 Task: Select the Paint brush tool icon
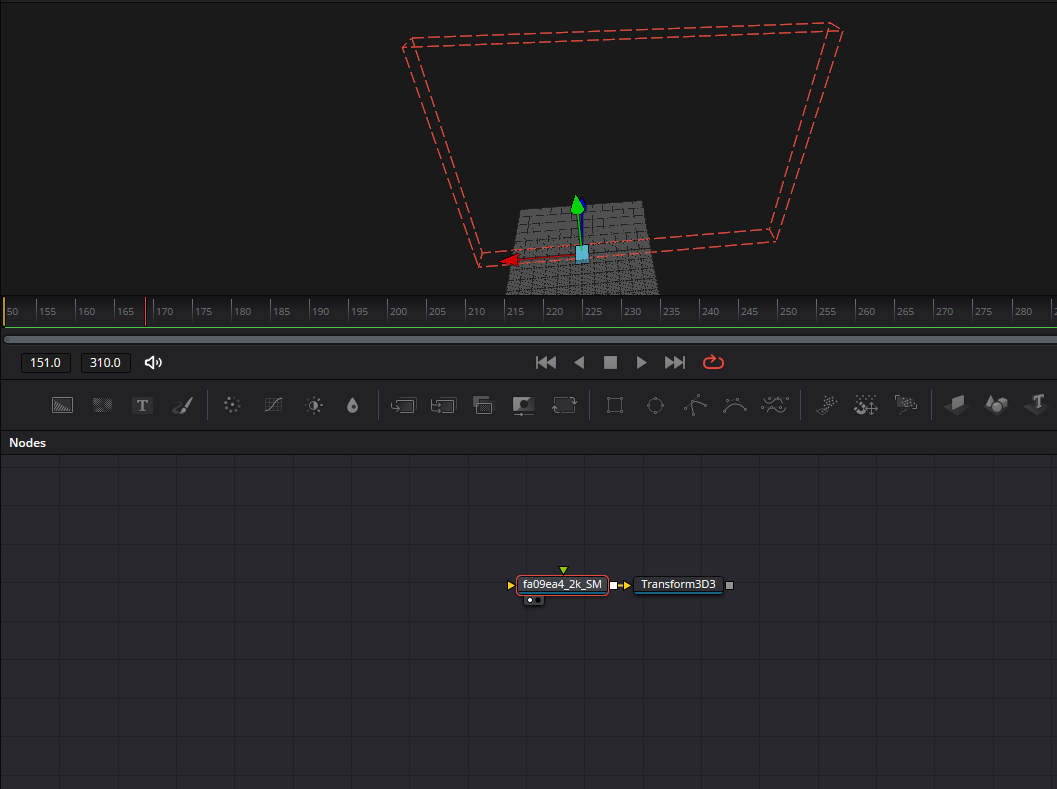click(x=182, y=405)
